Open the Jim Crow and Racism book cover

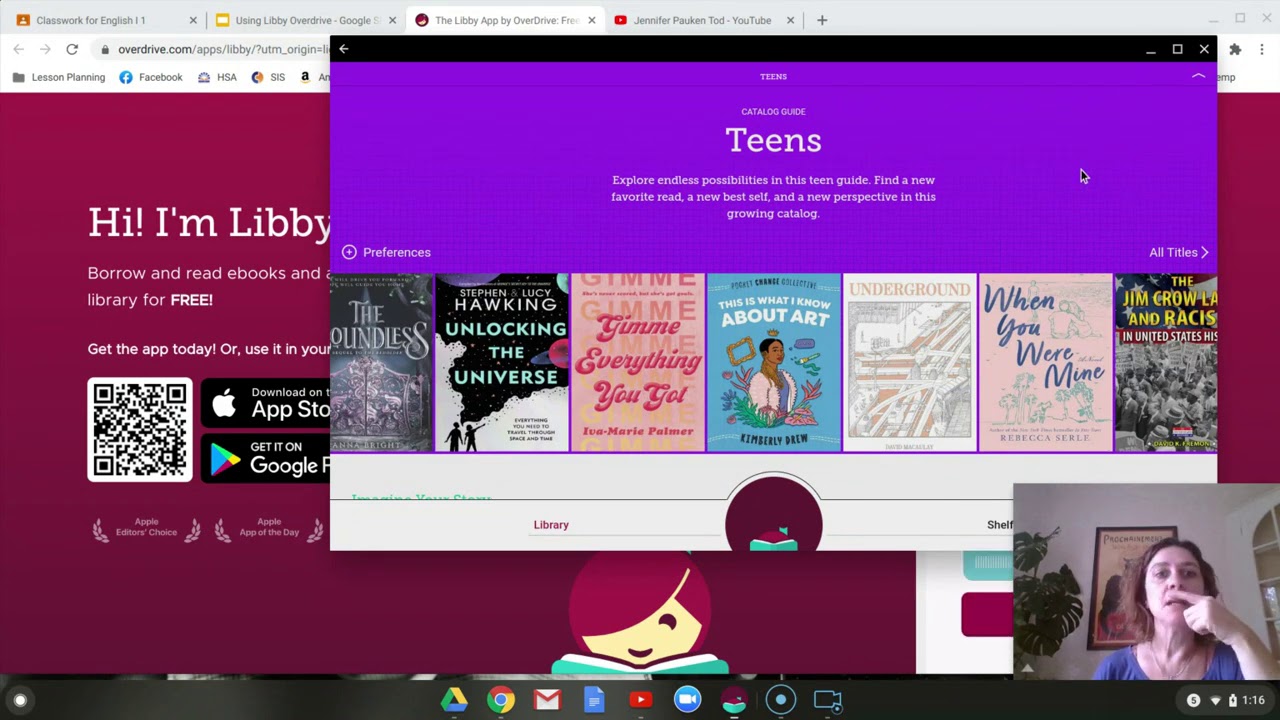pos(1166,362)
